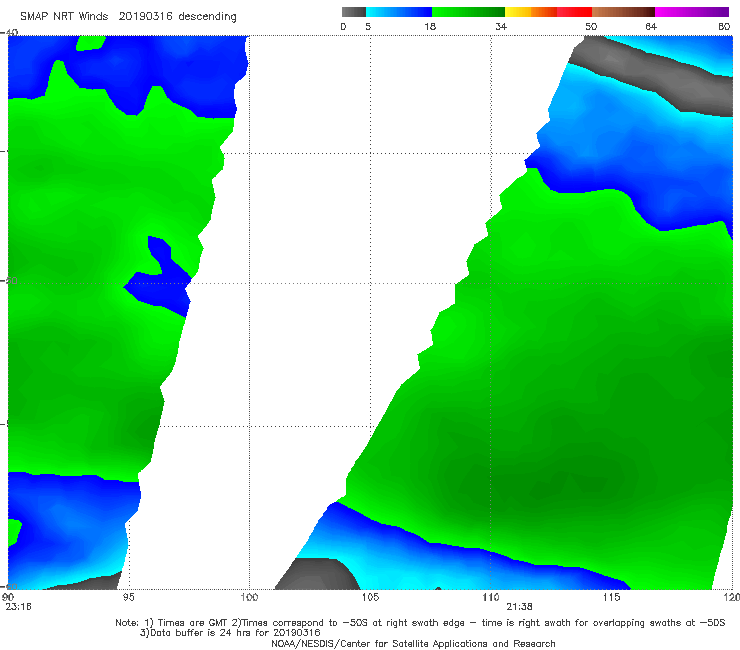Screen dimensions: 740x650
Task: Click the brown 50–64 color bar segment
Action: tap(623, 12)
